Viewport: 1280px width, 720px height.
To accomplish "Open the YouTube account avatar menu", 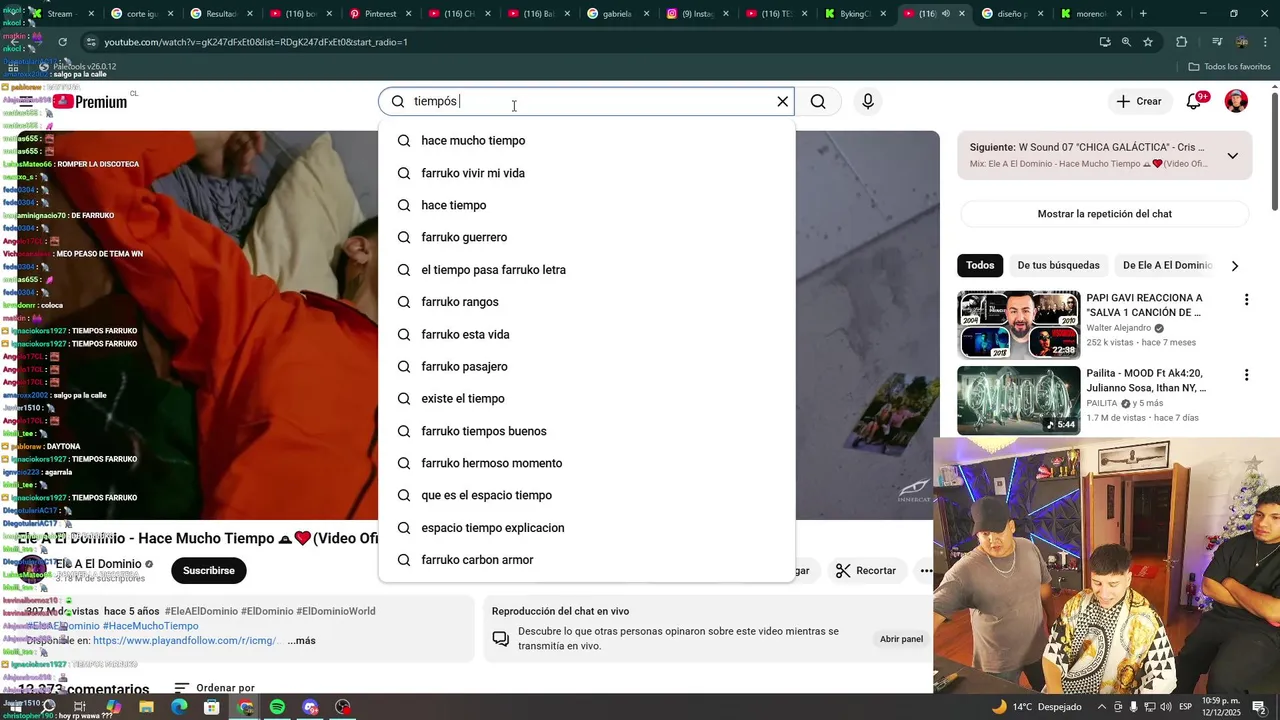I will tap(1237, 101).
